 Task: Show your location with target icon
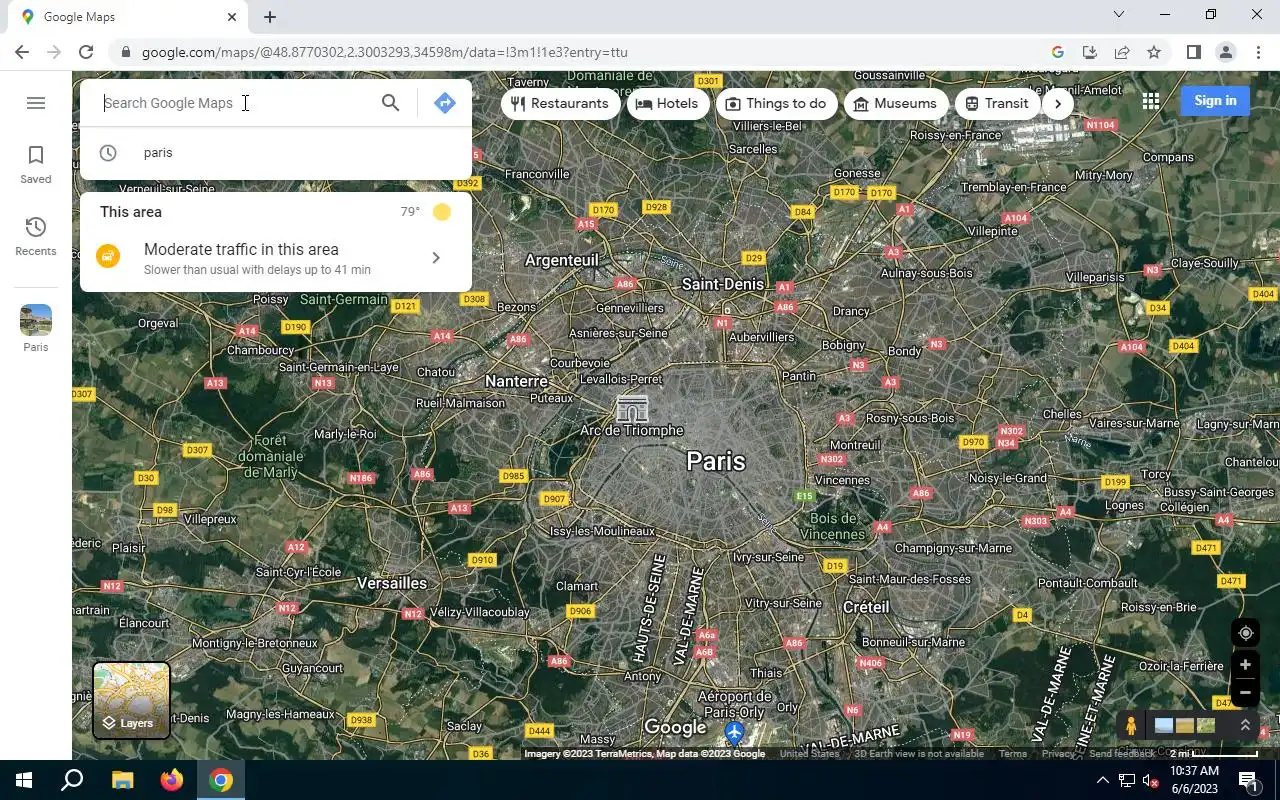click(x=1245, y=633)
